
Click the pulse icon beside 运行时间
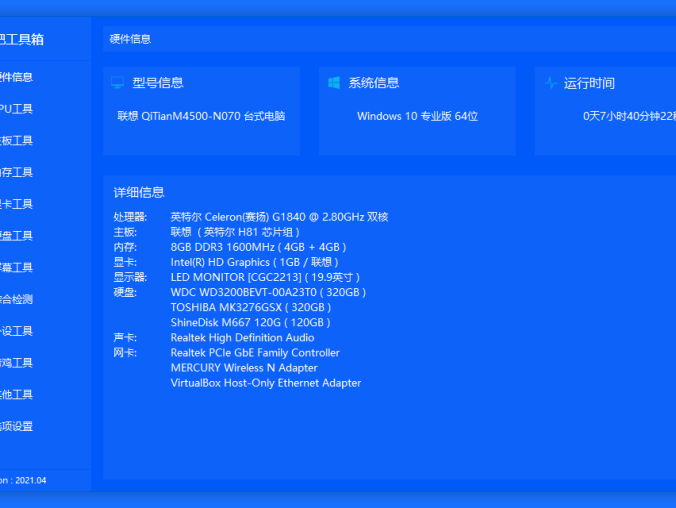[x=551, y=82]
